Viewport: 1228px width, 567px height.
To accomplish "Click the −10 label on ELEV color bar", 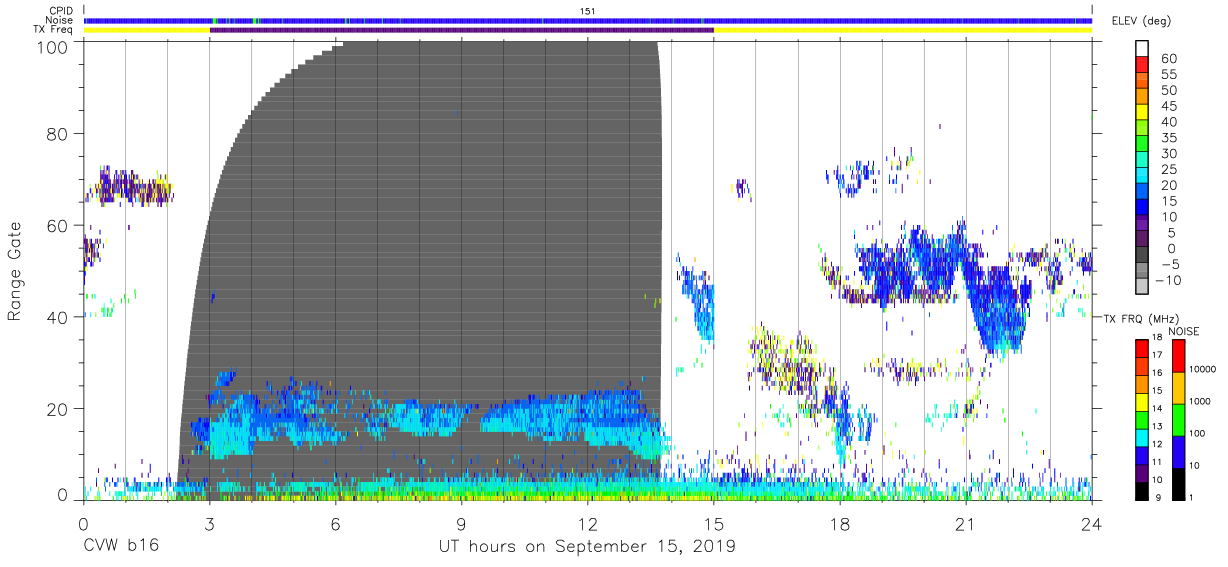I will 1170,281.
